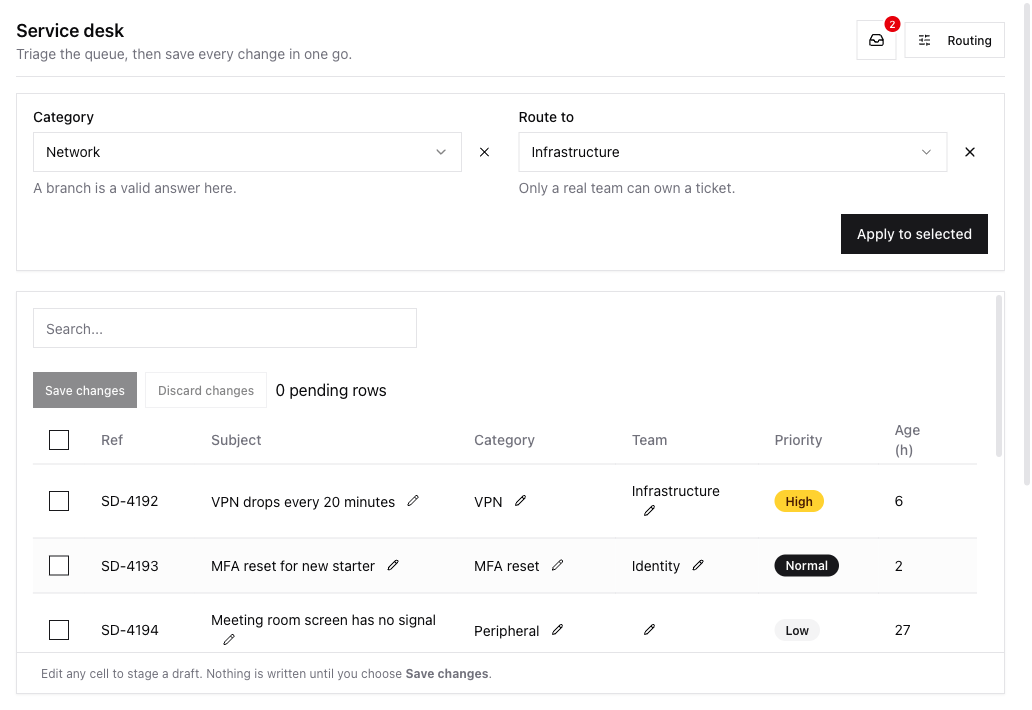
Task: Edit the MFA reset category cell
Action: [x=557, y=565]
